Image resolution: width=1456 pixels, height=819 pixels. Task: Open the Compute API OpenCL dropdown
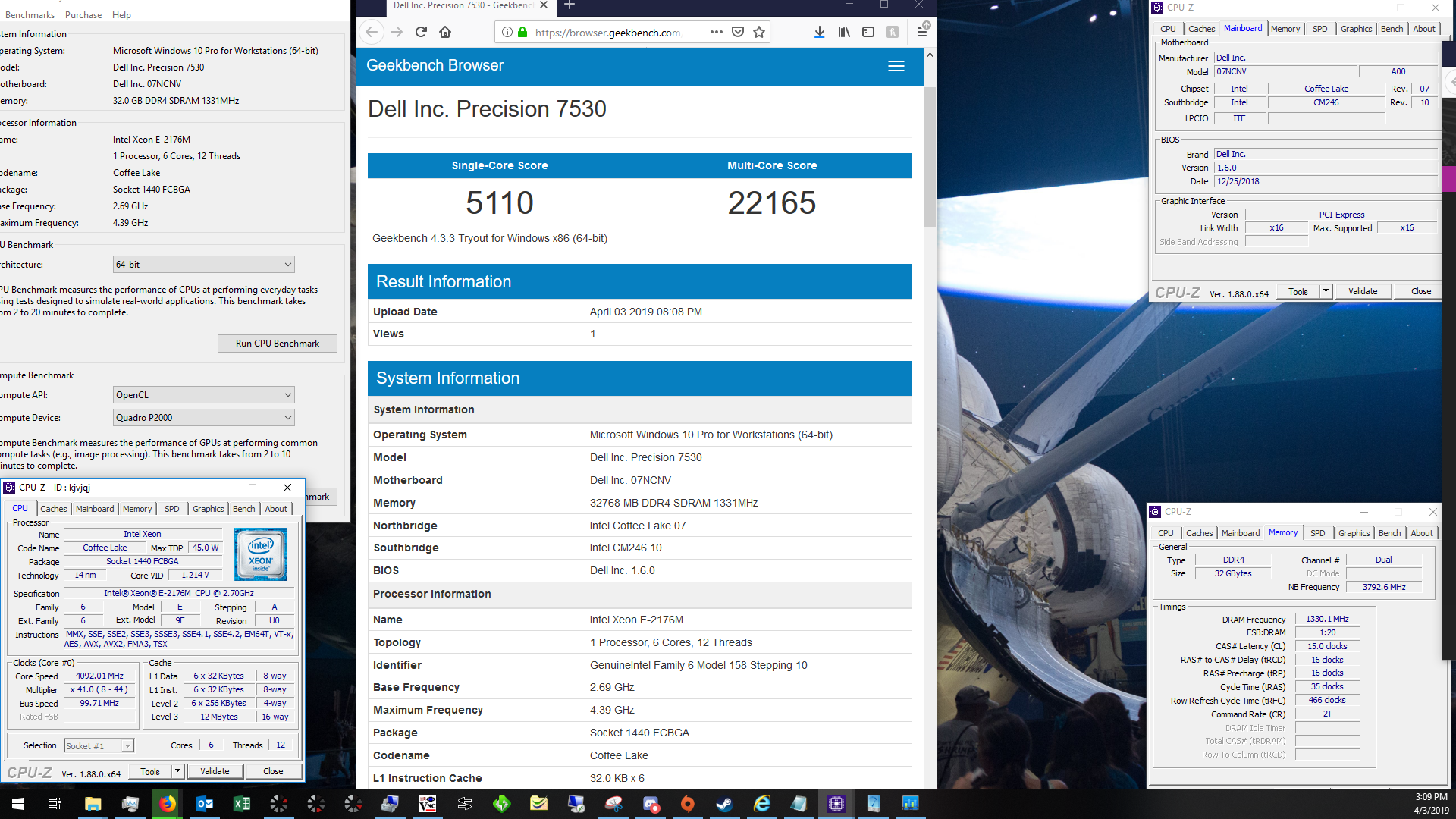[203, 395]
